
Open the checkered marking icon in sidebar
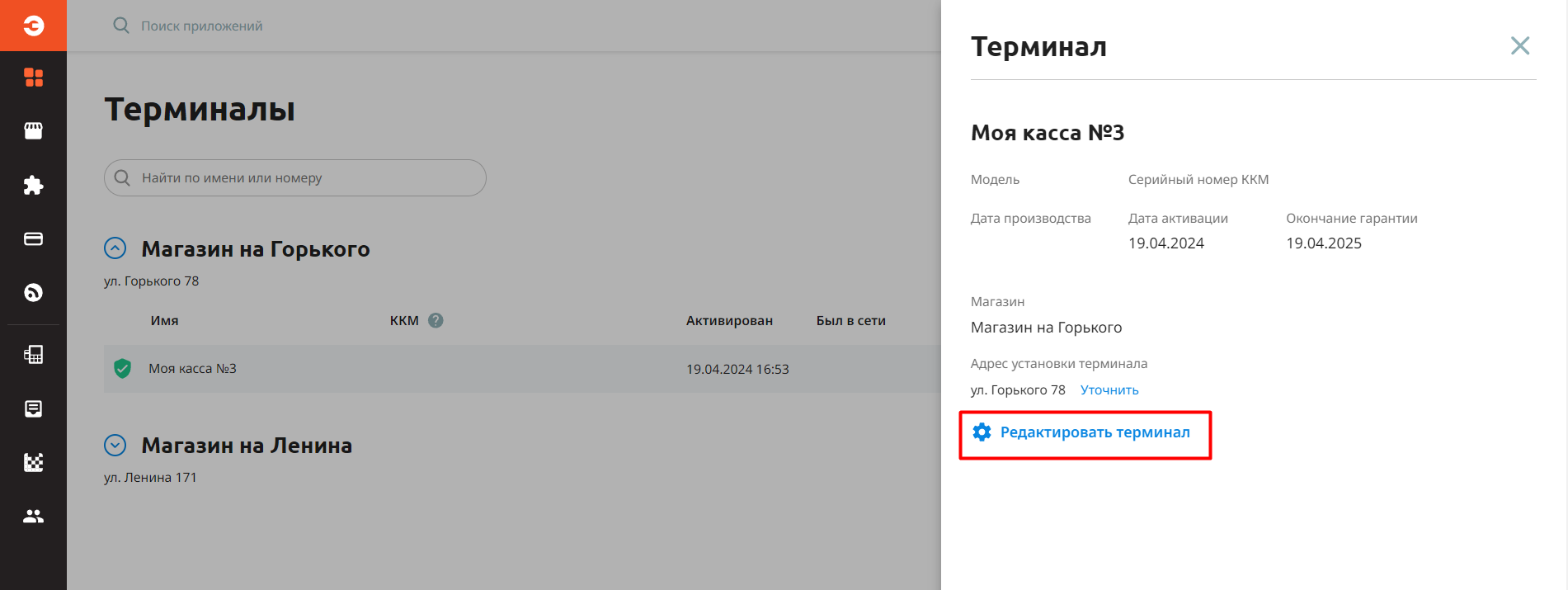pyautogui.click(x=33, y=462)
